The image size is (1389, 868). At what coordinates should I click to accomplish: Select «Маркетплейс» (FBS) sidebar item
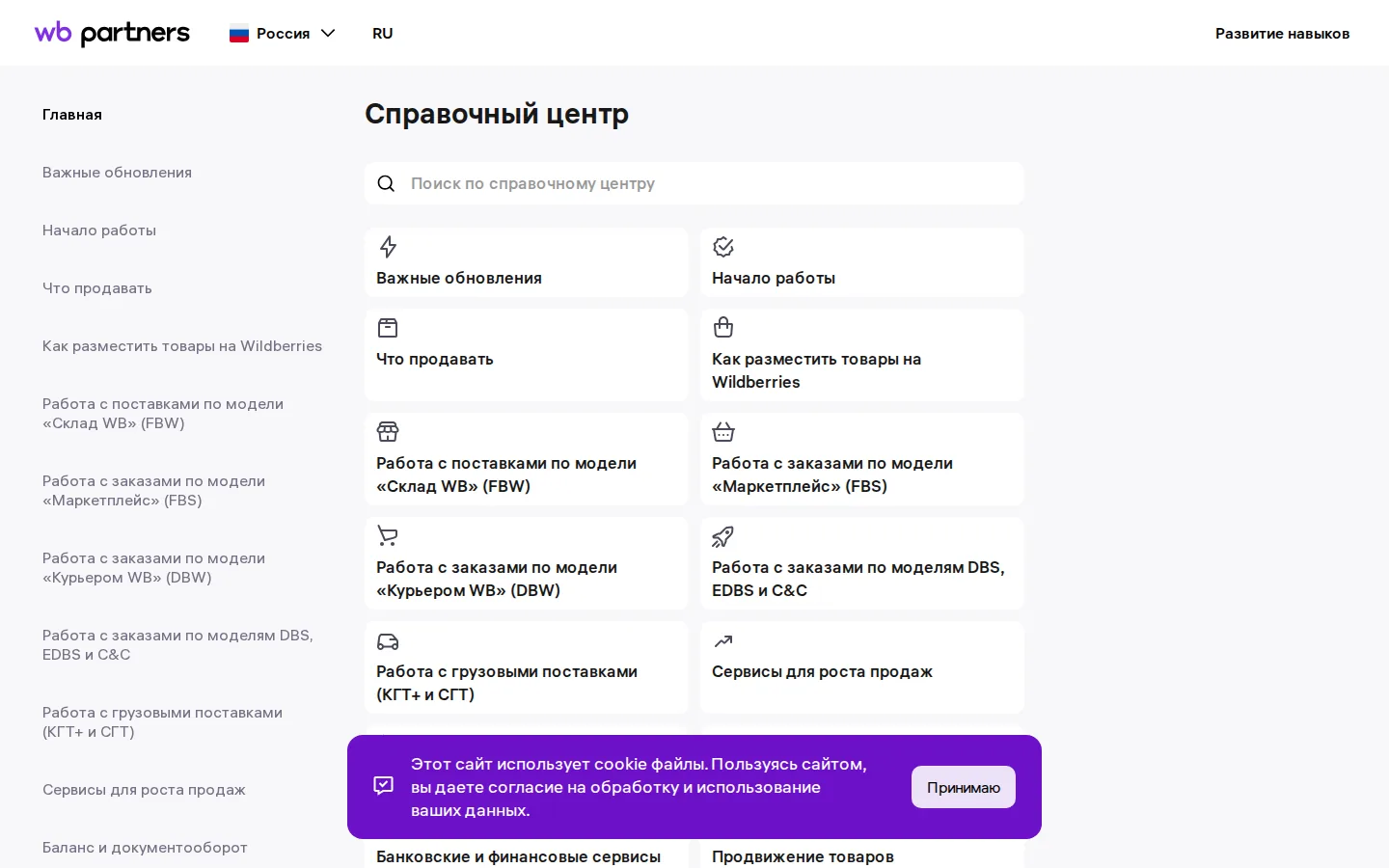153,491
